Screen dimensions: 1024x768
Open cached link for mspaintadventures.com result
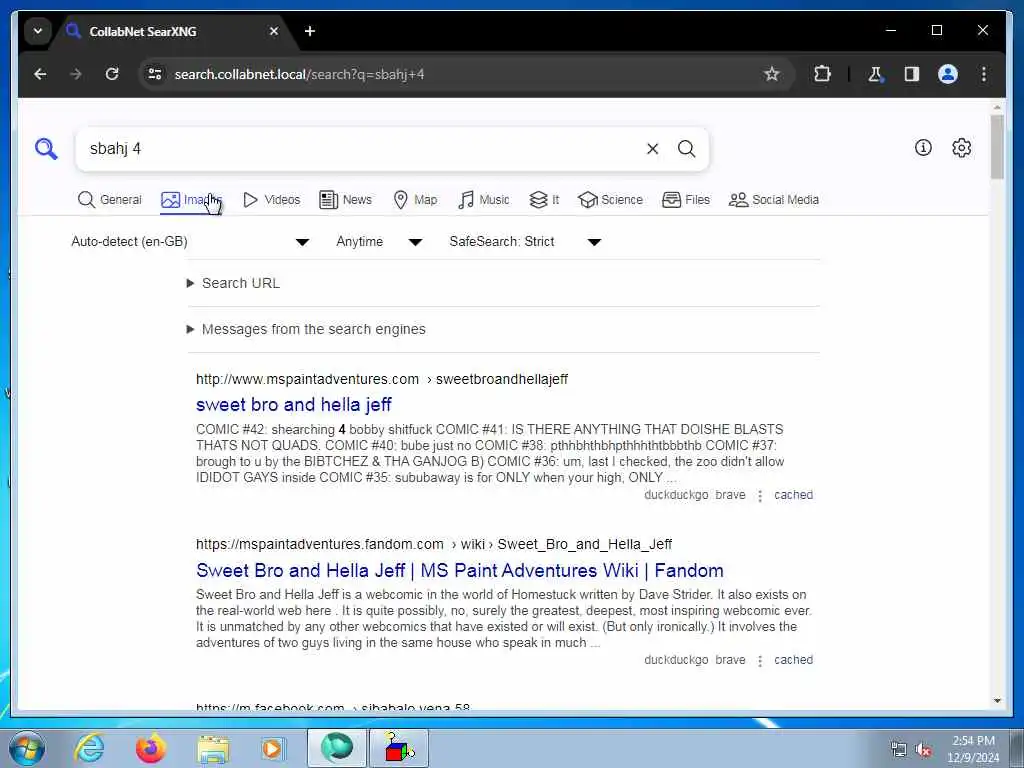793,495
